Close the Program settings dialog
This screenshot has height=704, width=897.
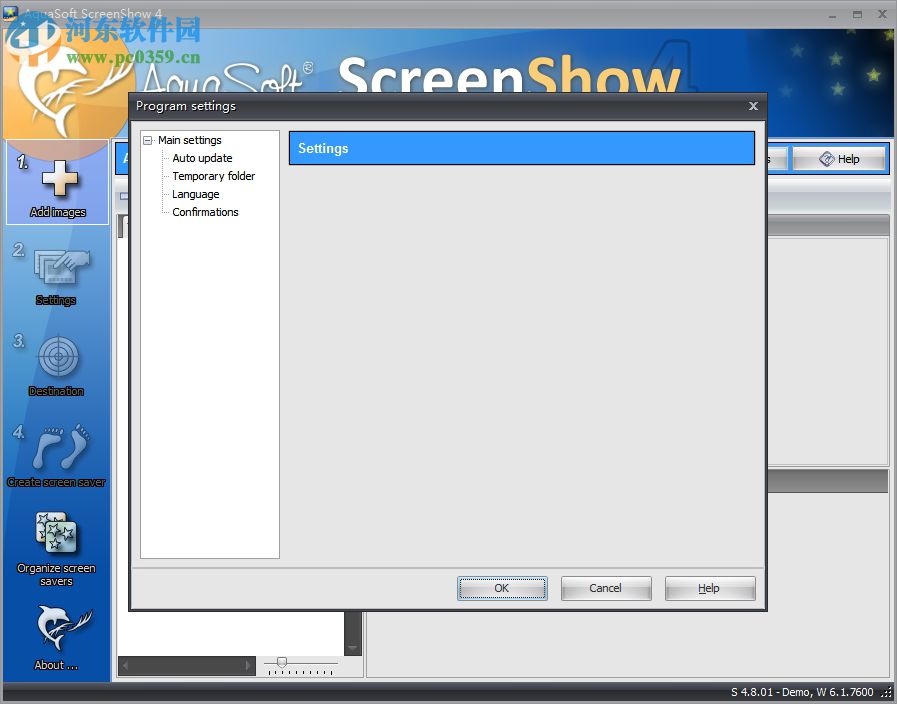752,106
